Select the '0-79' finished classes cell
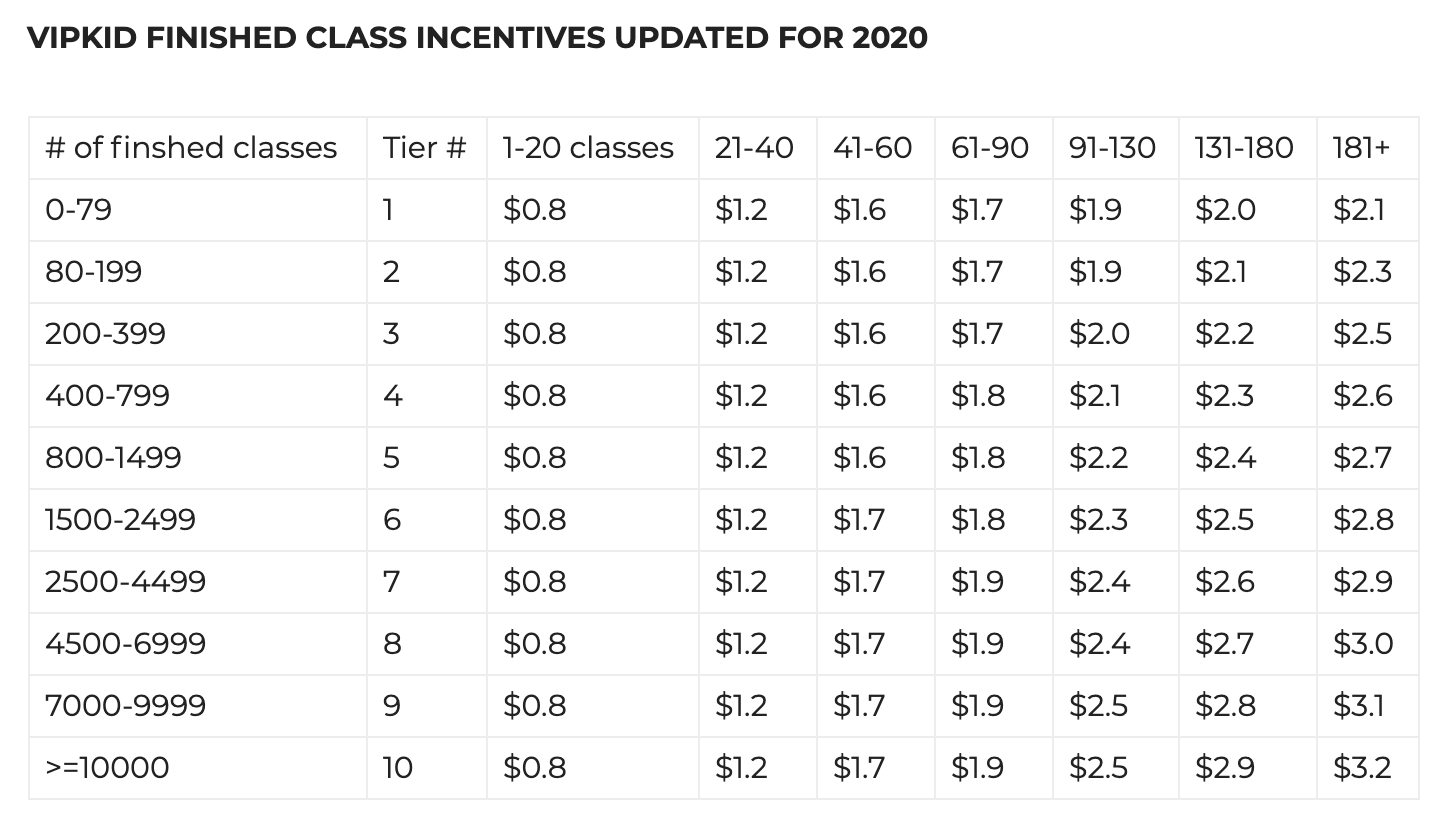This screenshot has height=828, width=1434. (x=78, y=210)
